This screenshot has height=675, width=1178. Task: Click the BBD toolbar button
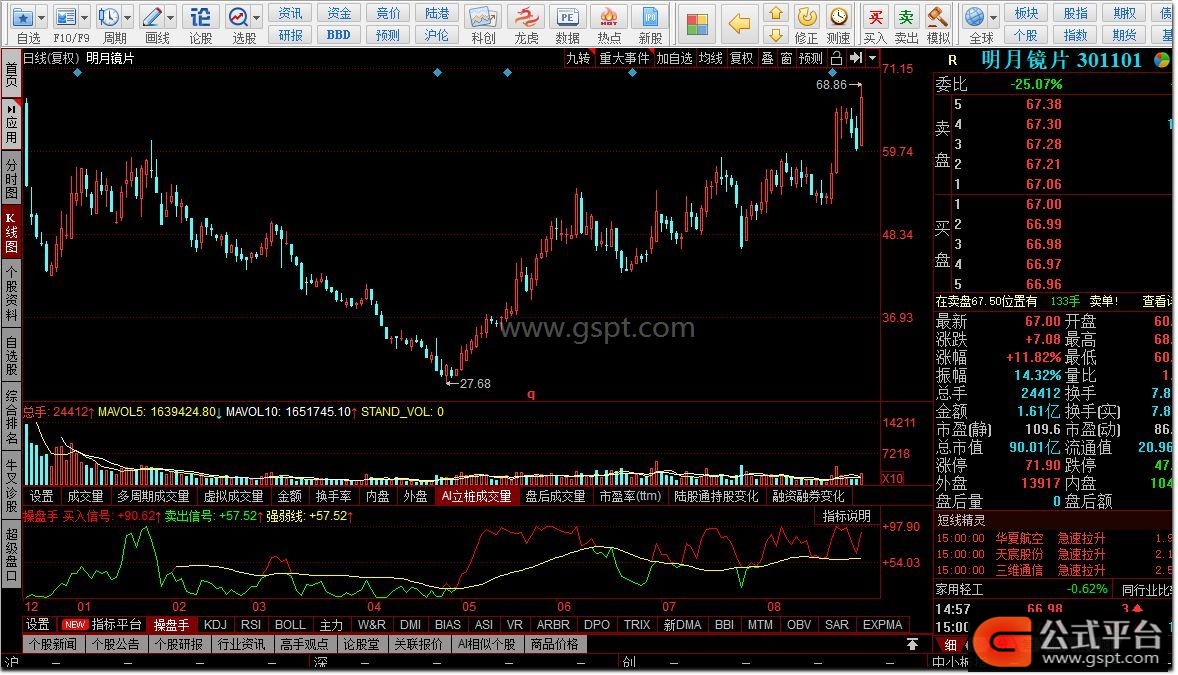(339, 35)
